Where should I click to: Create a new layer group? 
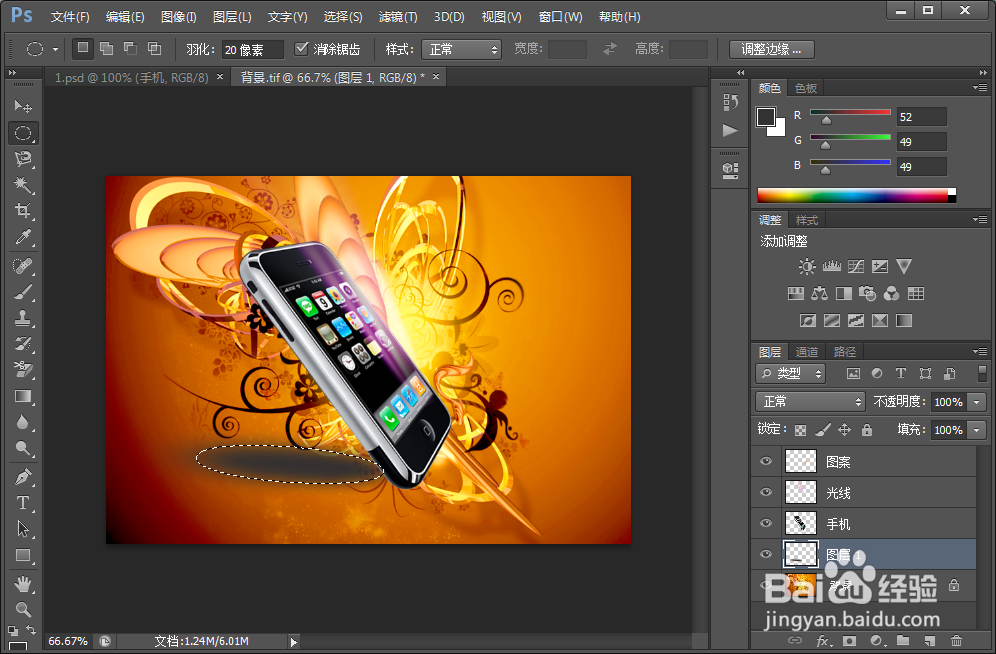tap(903, 640)
